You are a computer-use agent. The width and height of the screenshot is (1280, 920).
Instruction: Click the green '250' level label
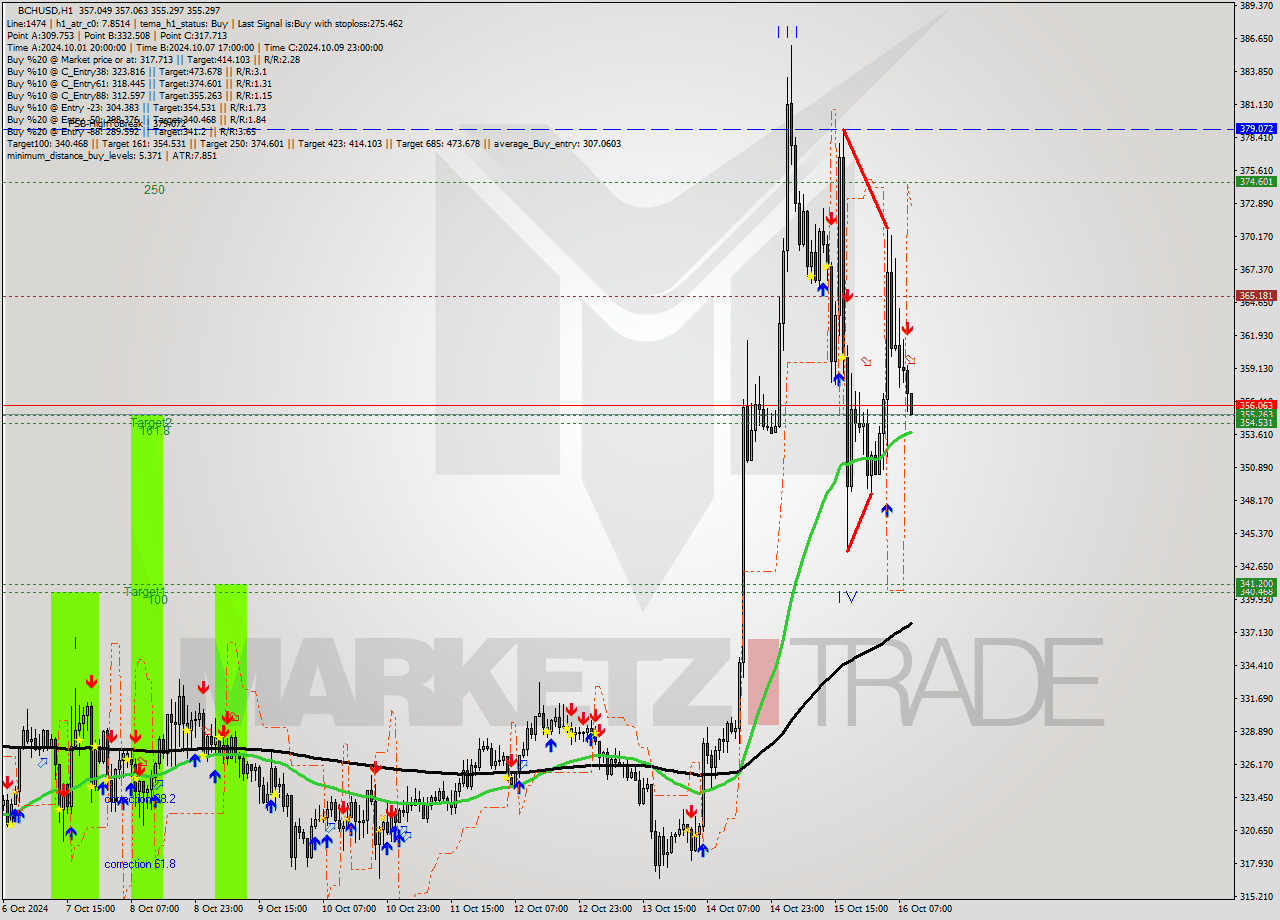coord(154,190)
